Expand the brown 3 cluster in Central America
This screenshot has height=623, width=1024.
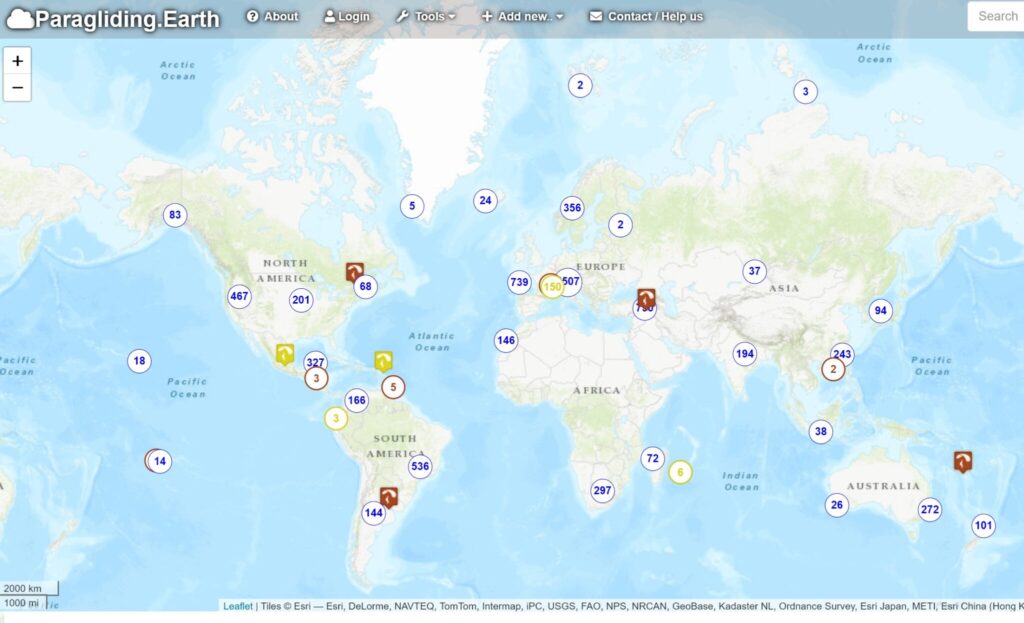pyautogui.click(x=316, y=378)
